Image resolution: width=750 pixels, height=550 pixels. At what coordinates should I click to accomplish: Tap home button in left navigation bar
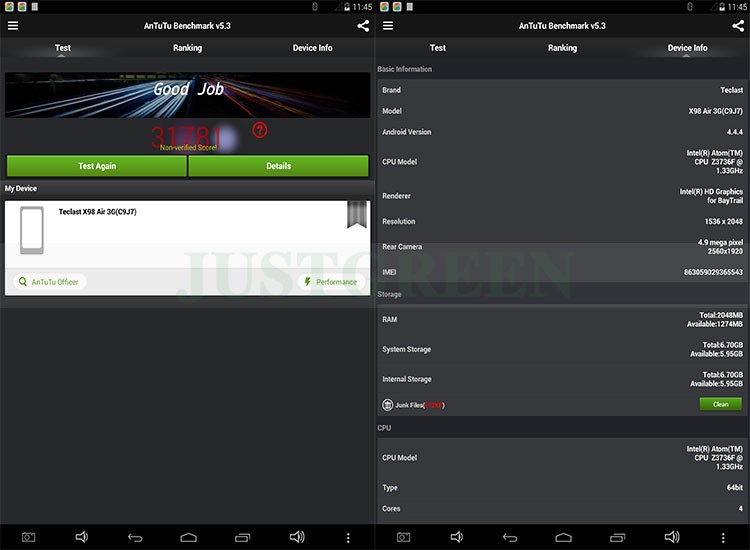(x=188, y=538)
